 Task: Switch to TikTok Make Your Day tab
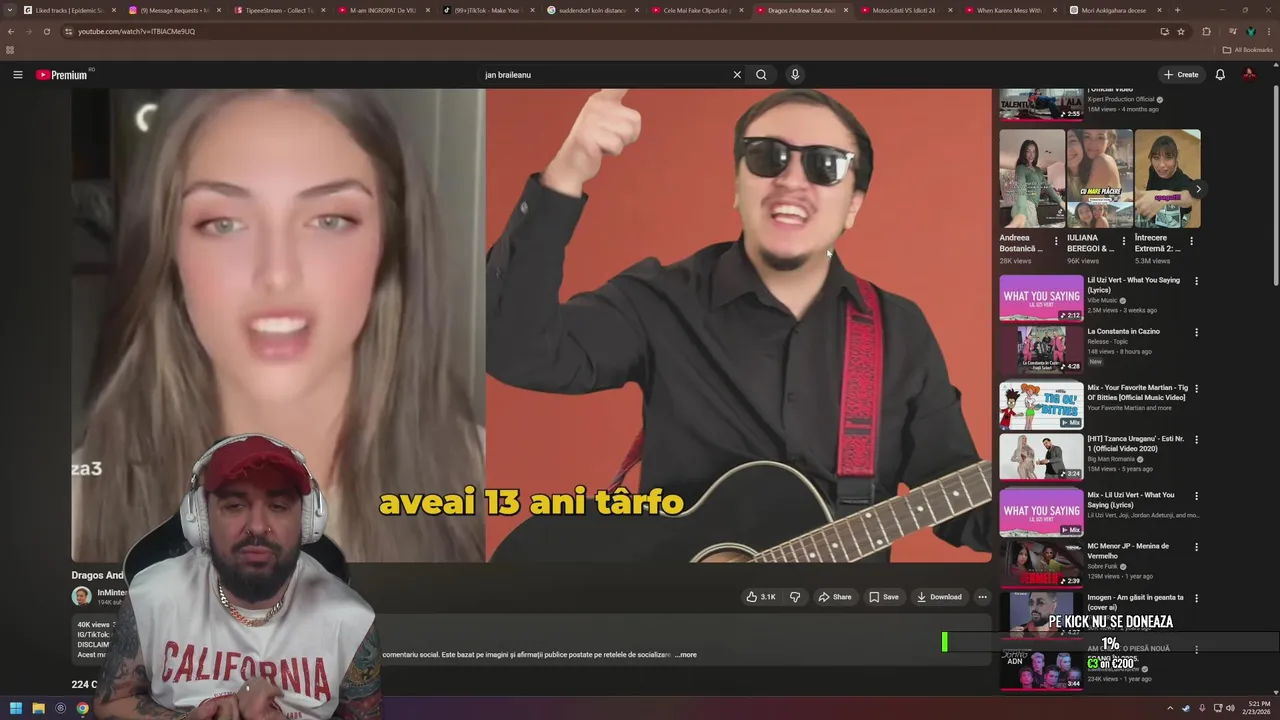(488, 10)
